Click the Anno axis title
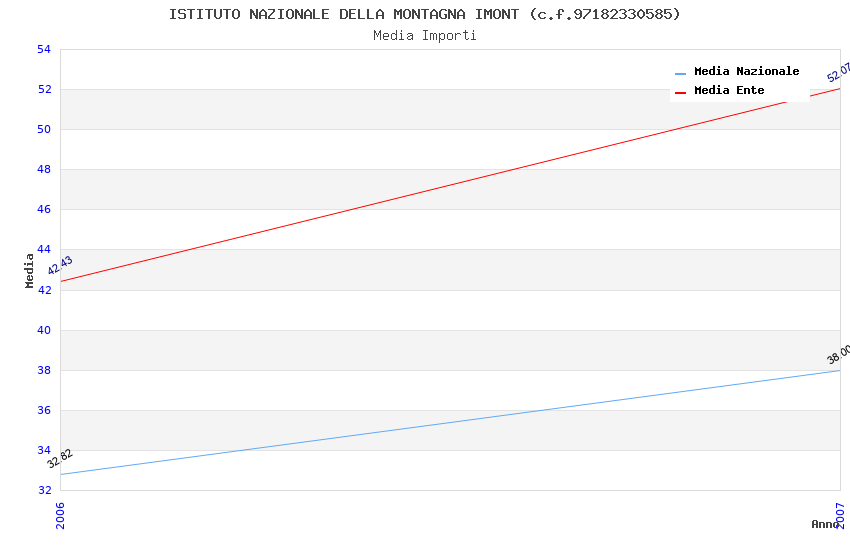850x550 pixels. tap(825, 524)
